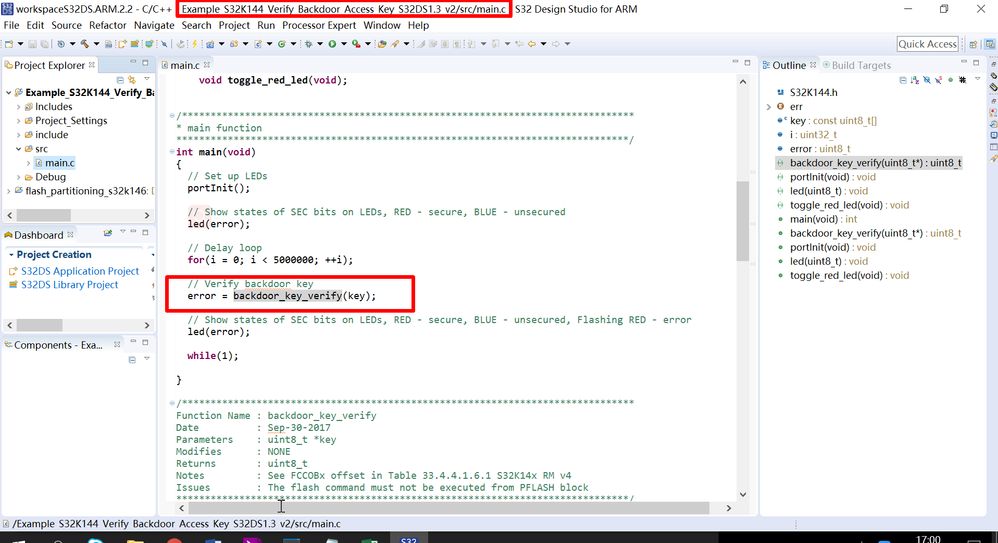This screenshot has height=543, width=998.
Task: Open the File menu
Action: click(11, 25)
